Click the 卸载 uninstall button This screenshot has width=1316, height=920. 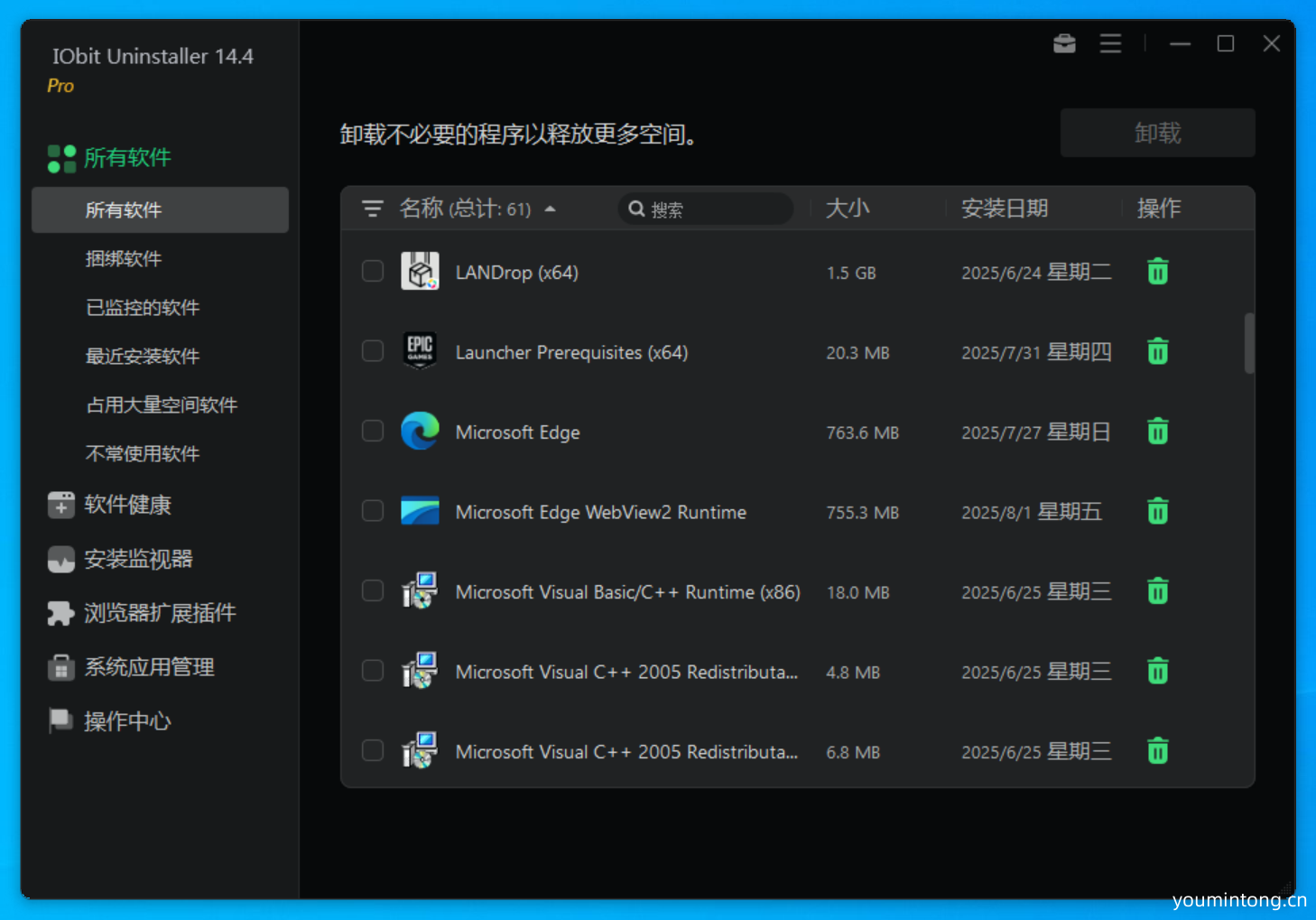(1157, 133)
